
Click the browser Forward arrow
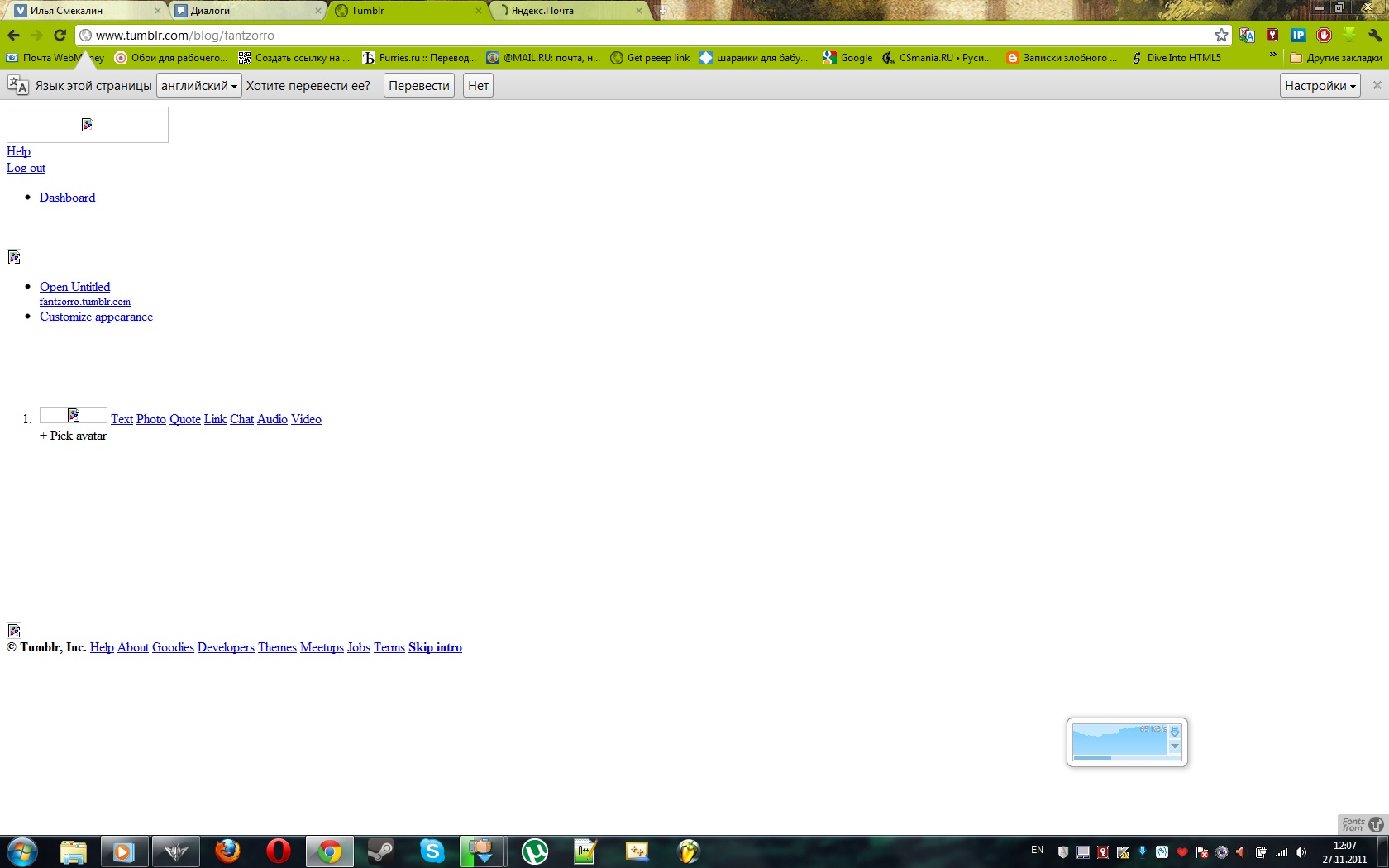tap(36, 36)
